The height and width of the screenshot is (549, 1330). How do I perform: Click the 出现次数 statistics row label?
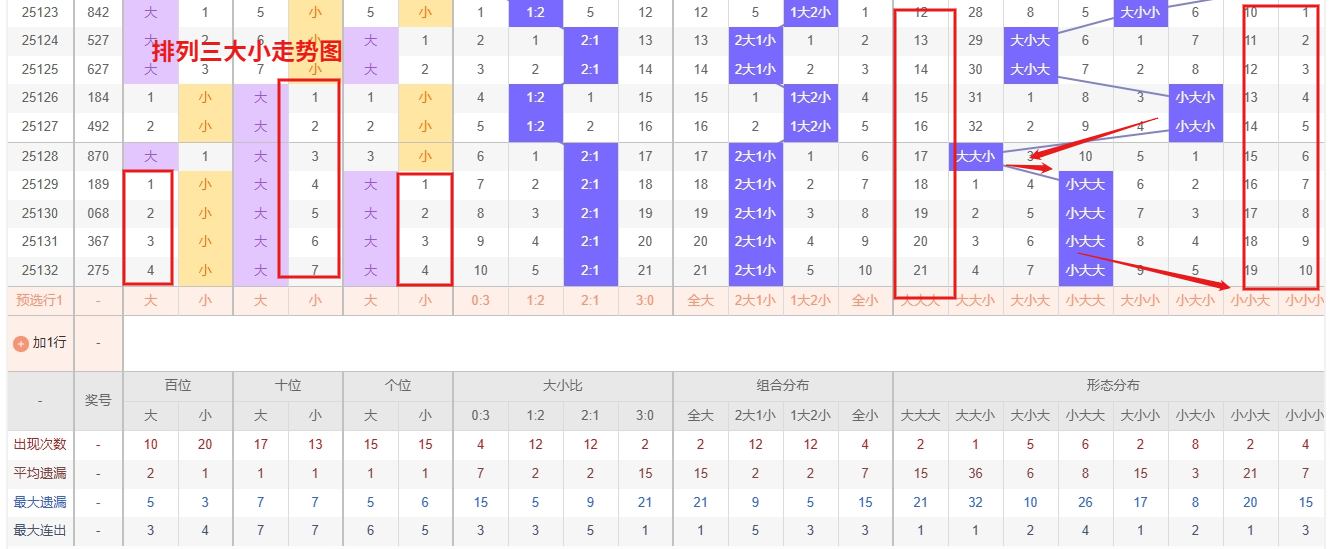40,444
